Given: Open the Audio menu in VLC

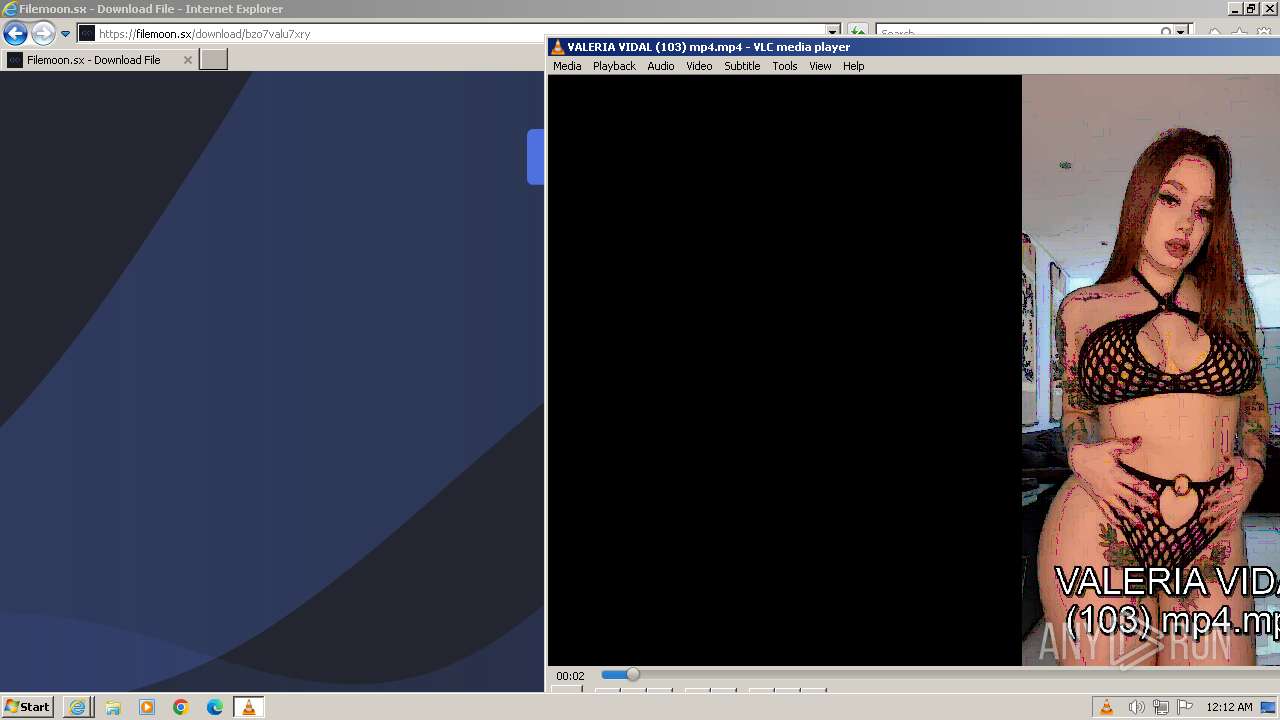Looking at the screenshot, I should (660, 66).
